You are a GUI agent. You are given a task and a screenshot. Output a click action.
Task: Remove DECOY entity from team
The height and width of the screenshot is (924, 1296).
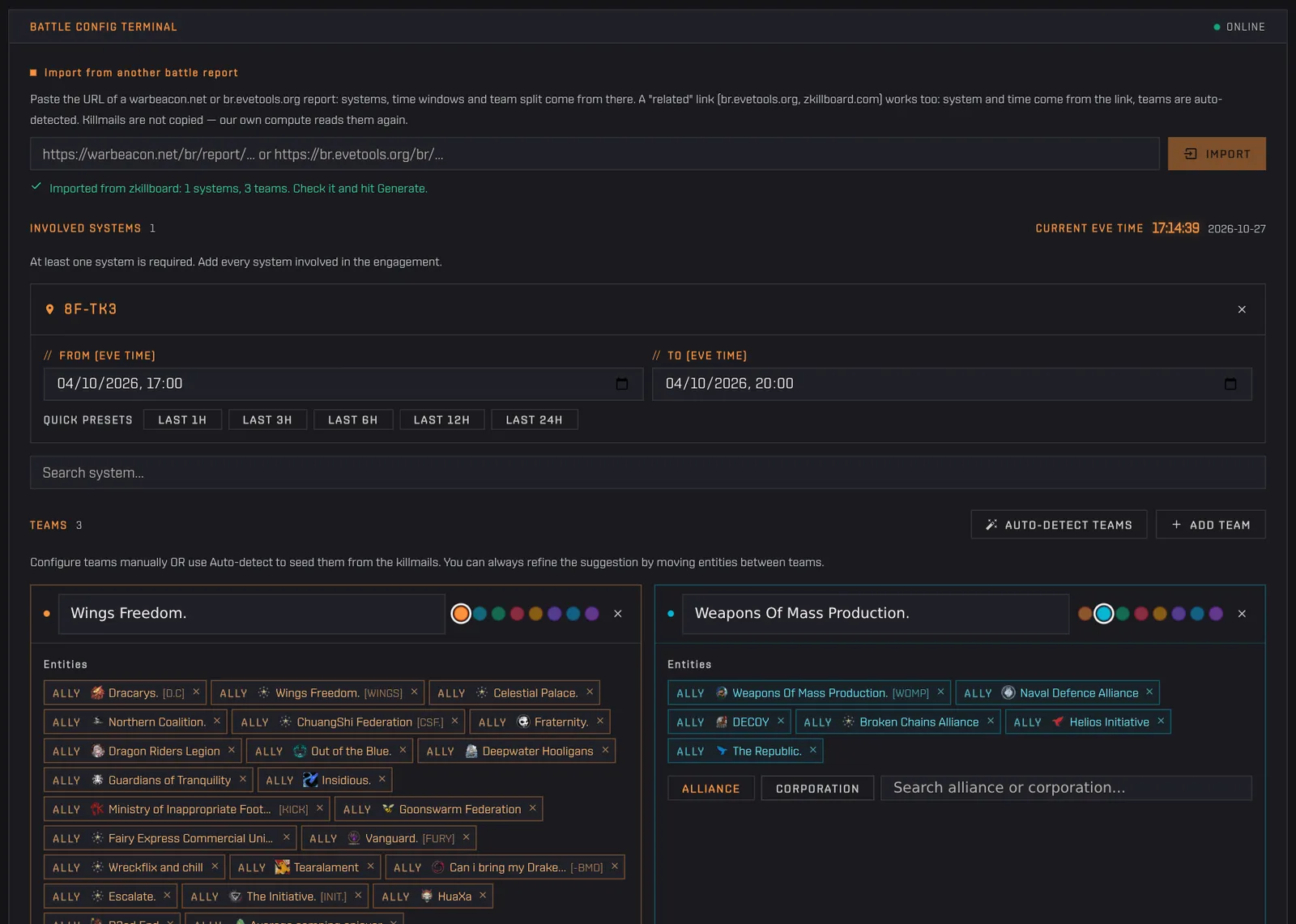pyautogui.click(x=781, y=722)
